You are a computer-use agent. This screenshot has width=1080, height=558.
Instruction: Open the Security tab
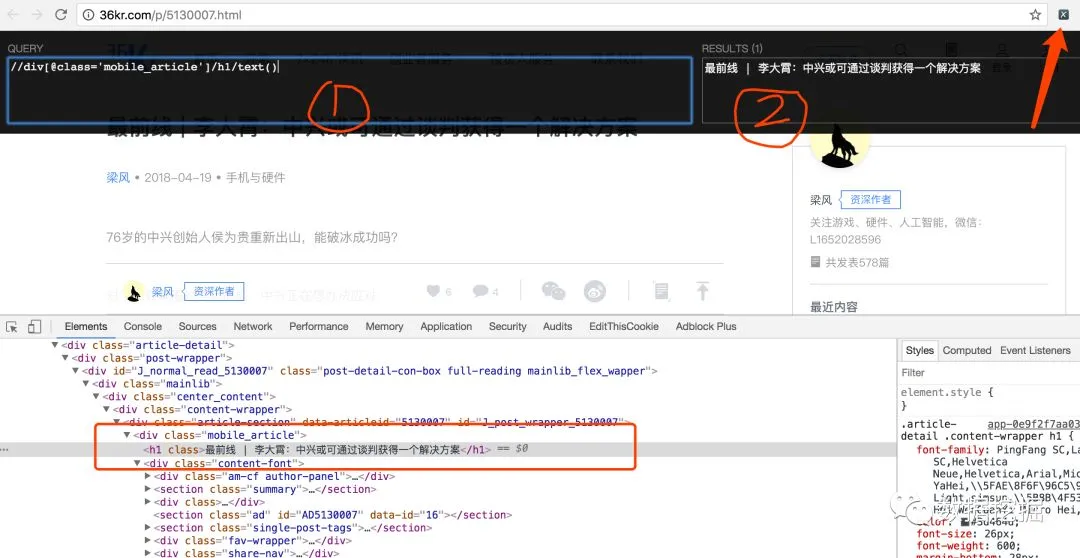pos(508,327)
